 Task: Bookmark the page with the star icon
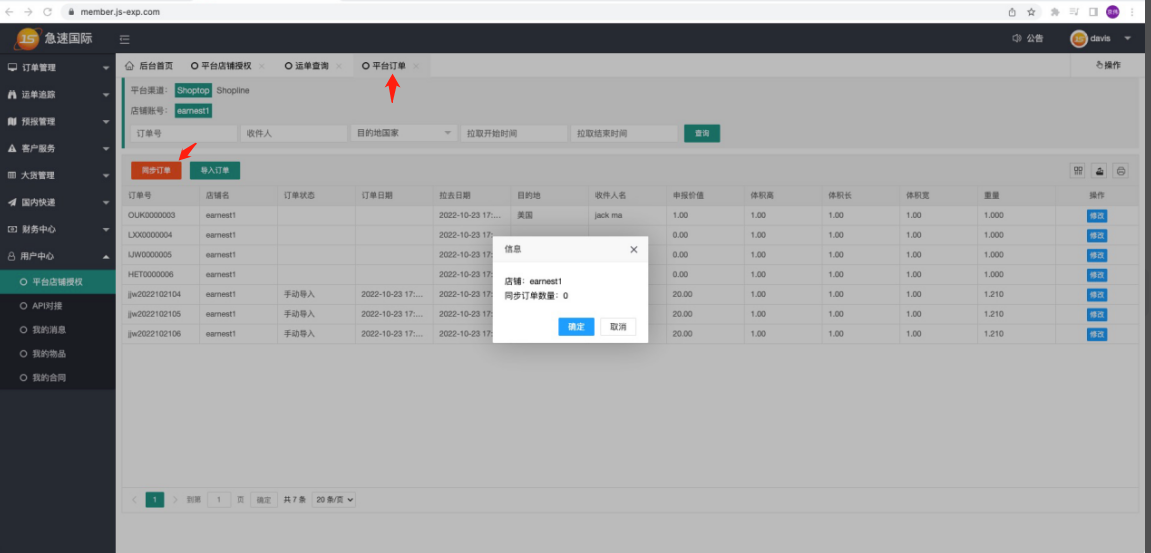click(x=1031, y=12)
